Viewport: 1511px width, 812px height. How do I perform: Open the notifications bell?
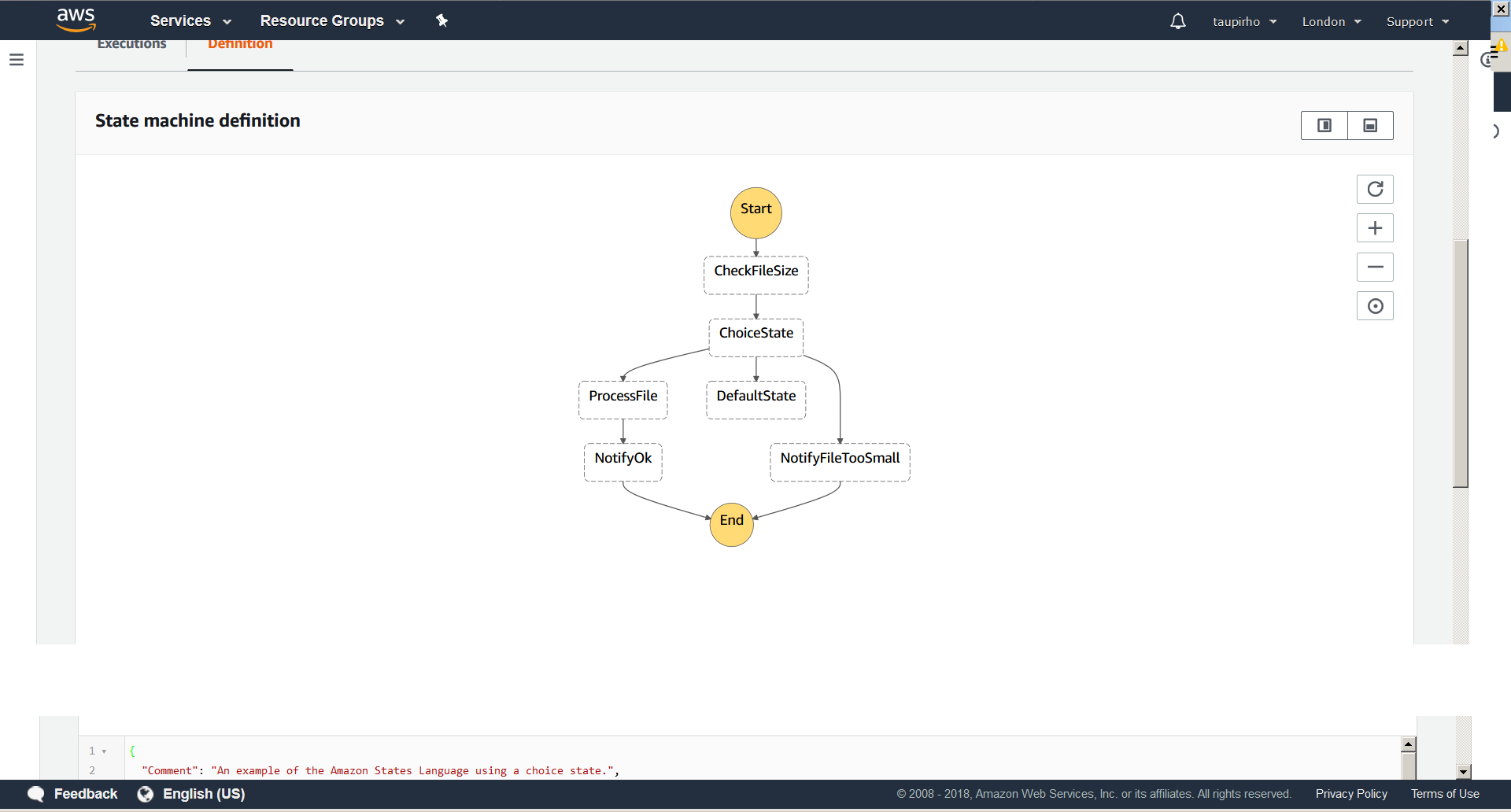tap(1177, 21)
